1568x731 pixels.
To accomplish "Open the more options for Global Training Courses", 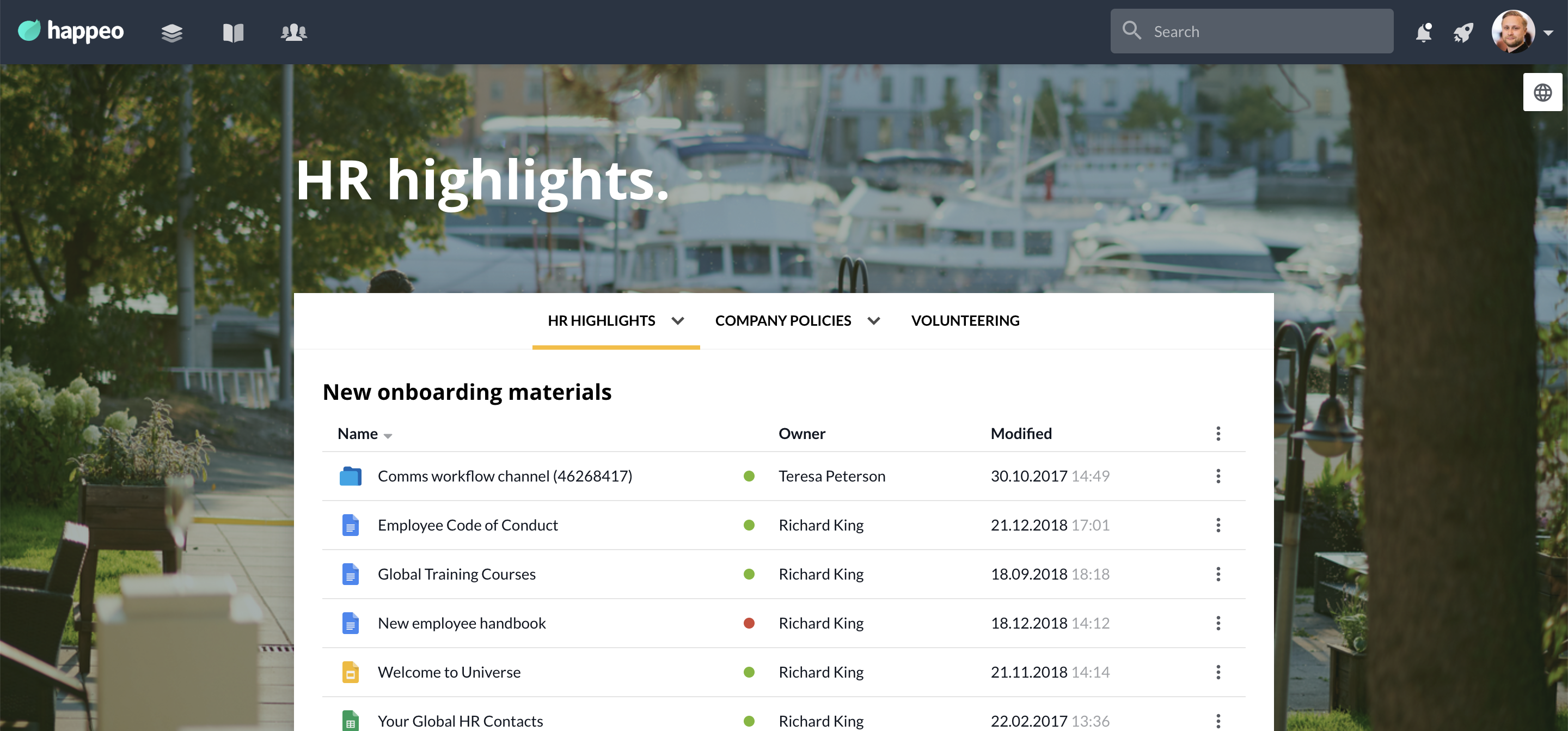I will coord(1218,574).
